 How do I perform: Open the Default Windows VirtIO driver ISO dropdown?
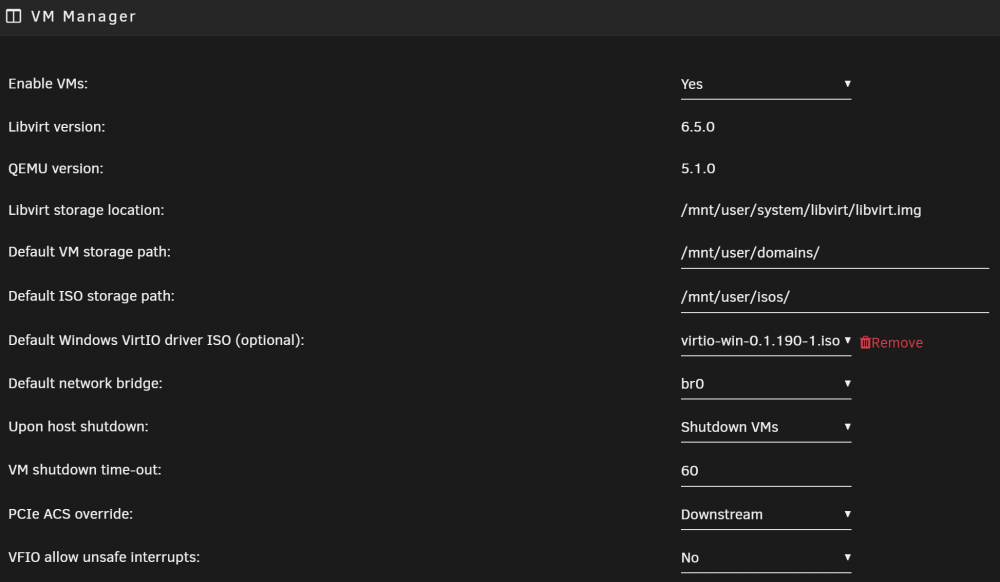[765, 341]
